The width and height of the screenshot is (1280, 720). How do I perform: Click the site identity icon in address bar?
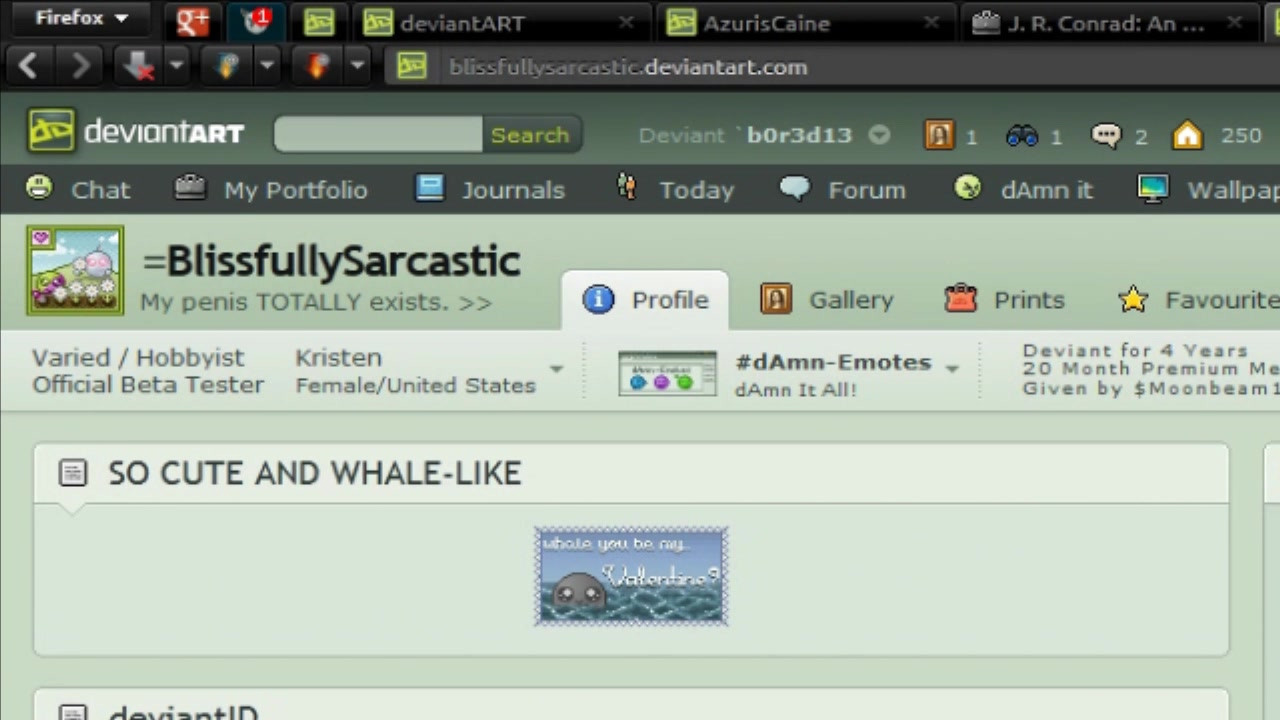[412, 67]
